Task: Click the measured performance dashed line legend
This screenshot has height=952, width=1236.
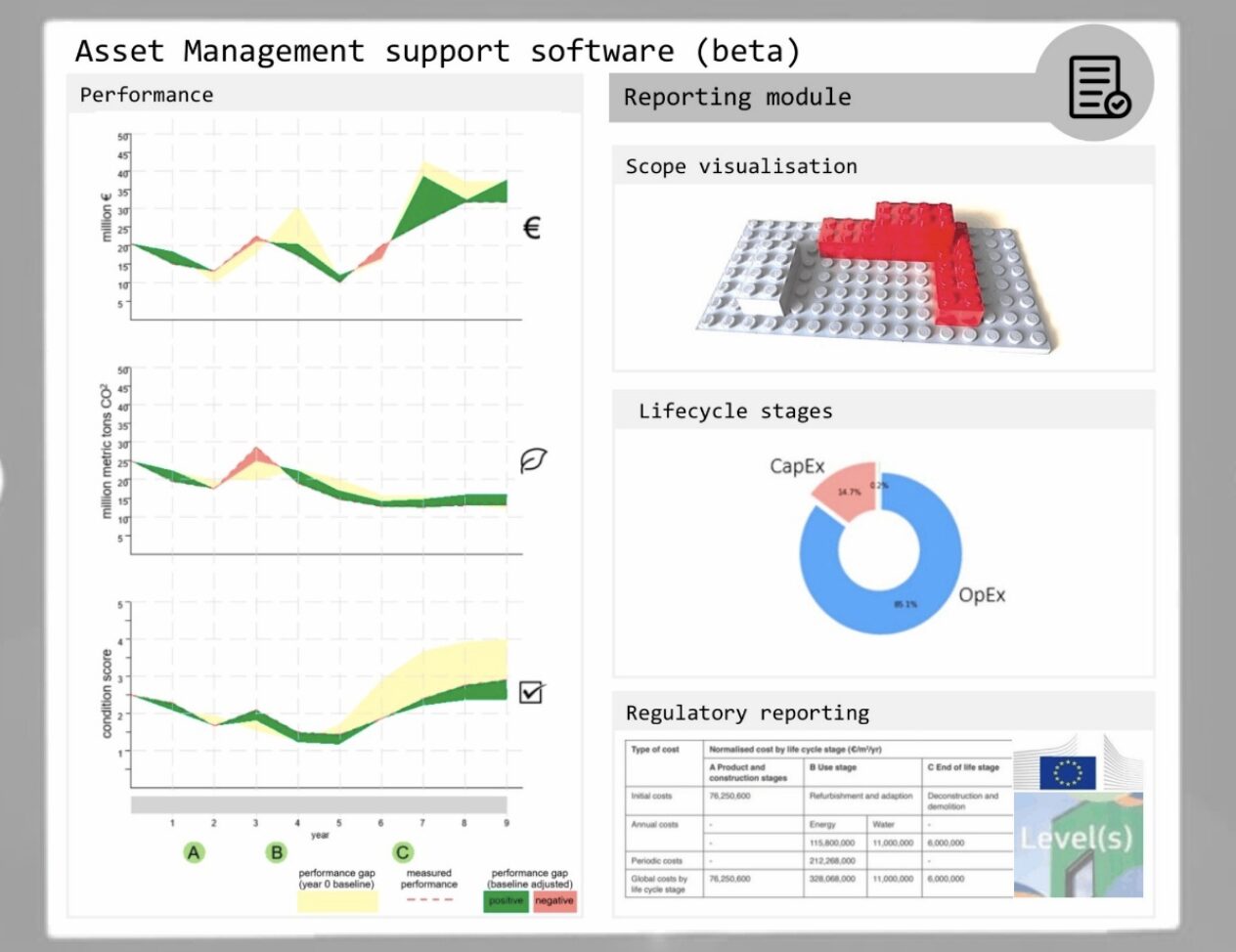Action: coord(428,898)
